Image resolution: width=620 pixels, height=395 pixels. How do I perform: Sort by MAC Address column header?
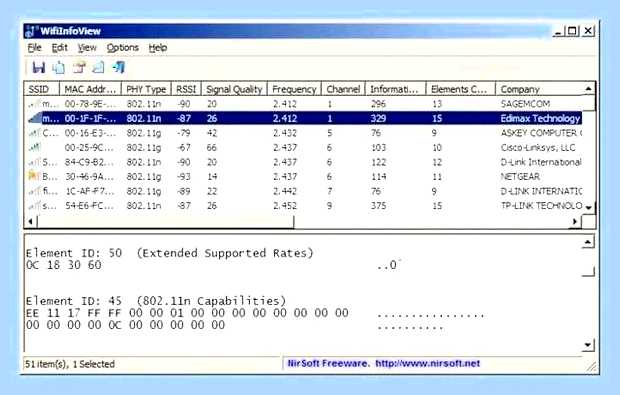90,89
